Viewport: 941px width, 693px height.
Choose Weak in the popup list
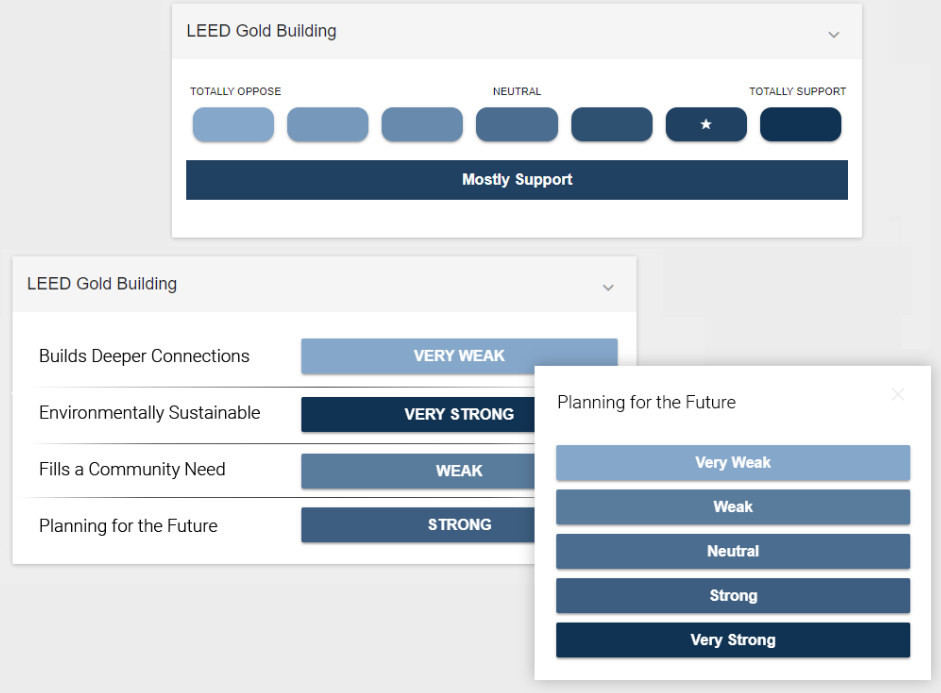click(x=733, y=507)
